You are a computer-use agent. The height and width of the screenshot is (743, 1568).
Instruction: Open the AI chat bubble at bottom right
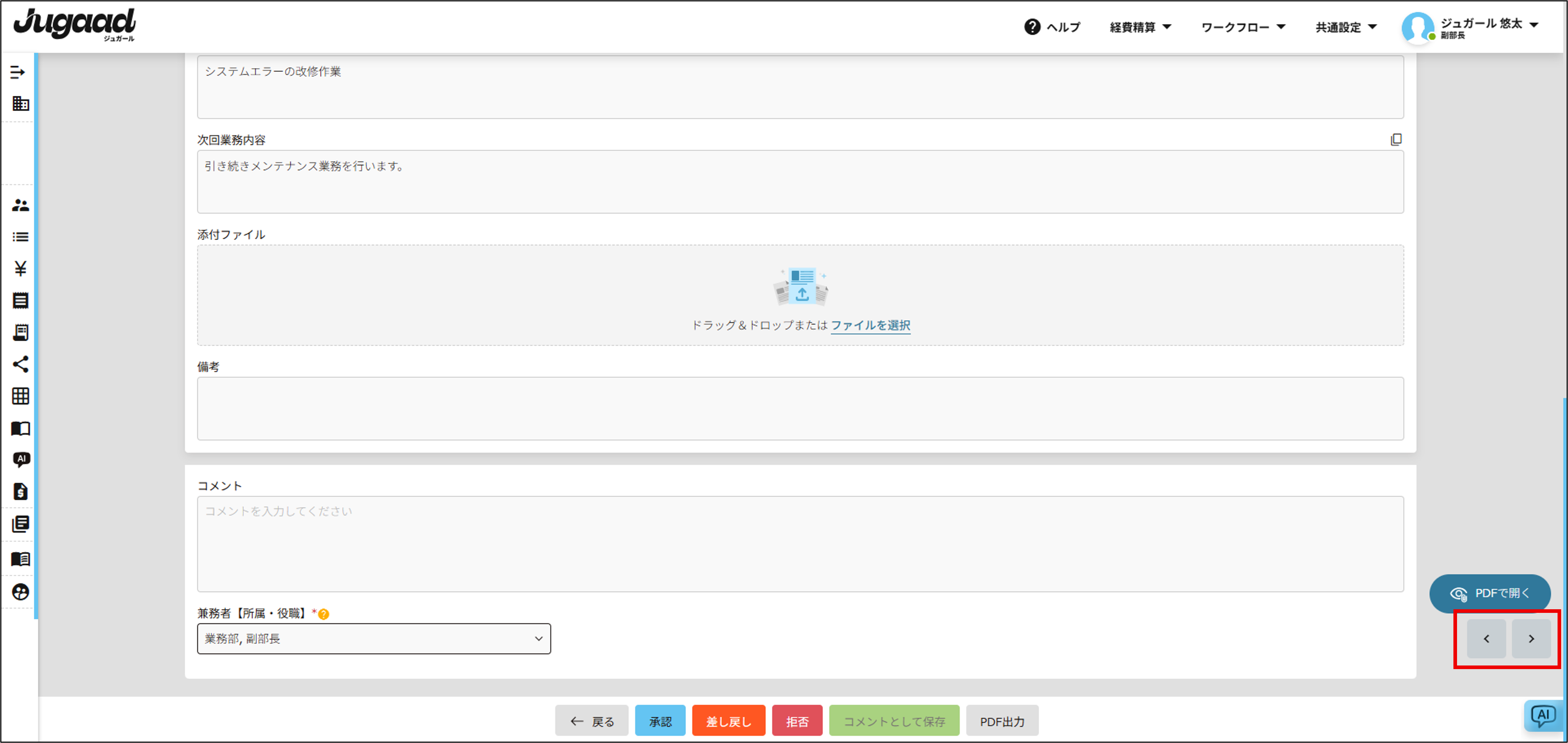pyautogui.click(x=1543, y=716)
